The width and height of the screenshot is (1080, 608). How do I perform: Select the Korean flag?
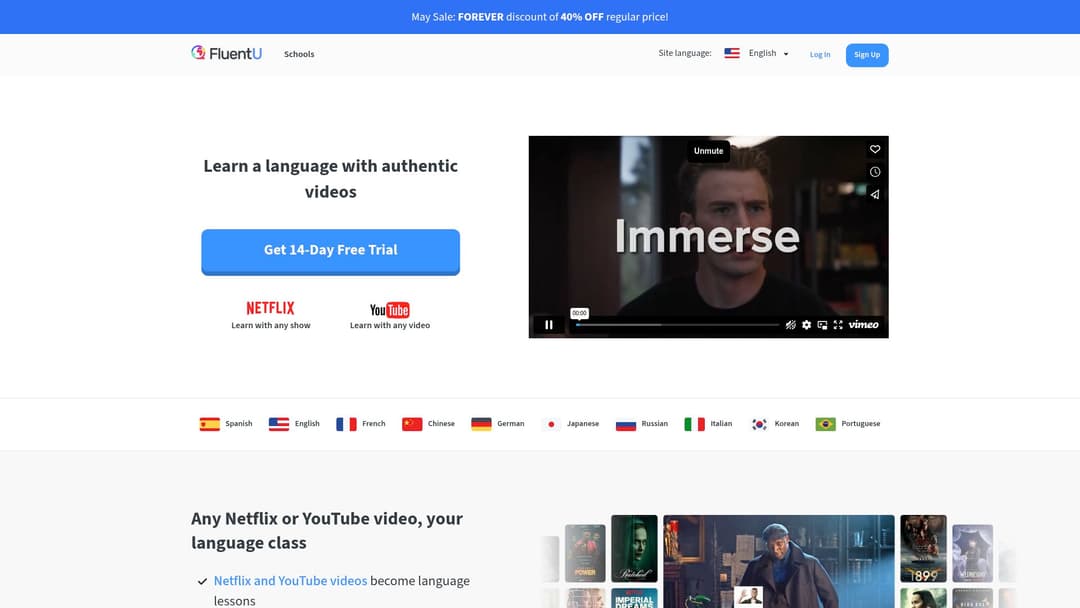pos(759,424)
